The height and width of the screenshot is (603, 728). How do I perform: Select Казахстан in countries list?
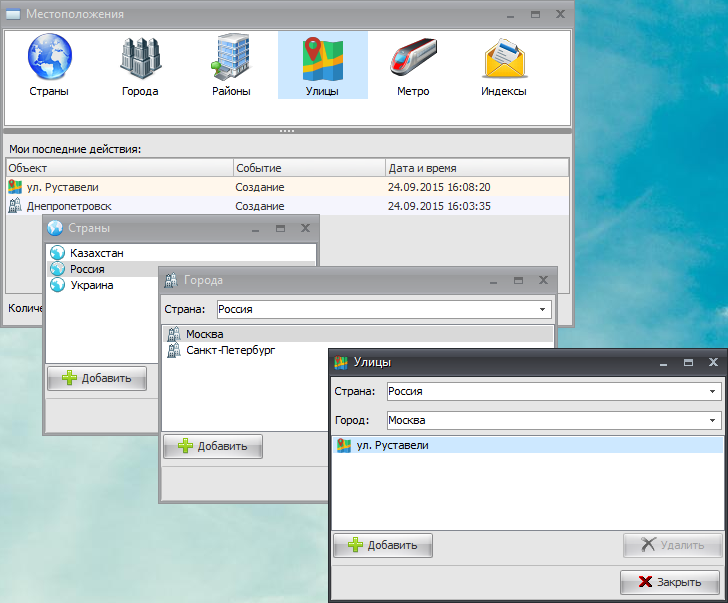pyautogui.click(x=97, y=253)
